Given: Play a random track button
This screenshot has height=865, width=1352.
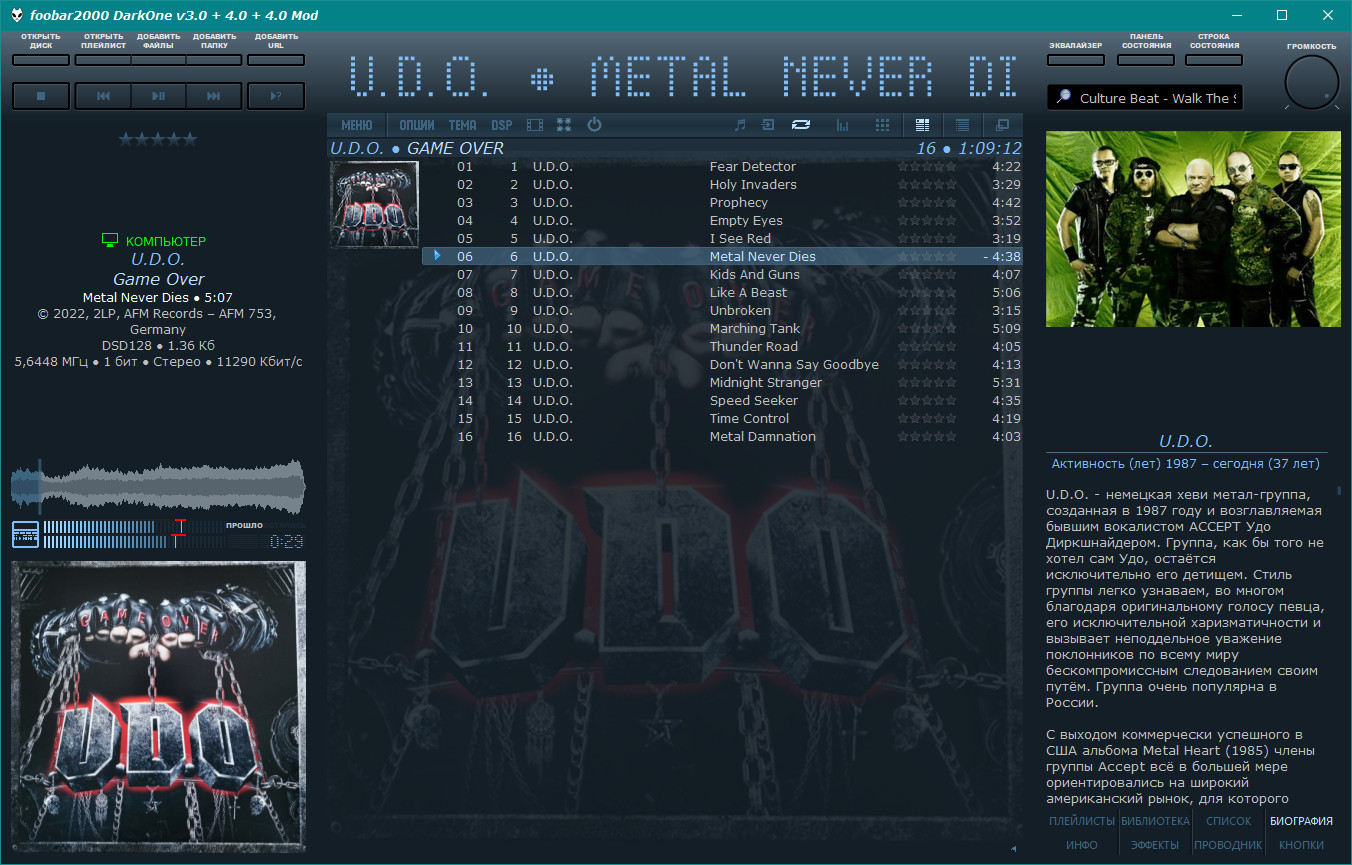Looking at the screenshot, I should point(276,96).
